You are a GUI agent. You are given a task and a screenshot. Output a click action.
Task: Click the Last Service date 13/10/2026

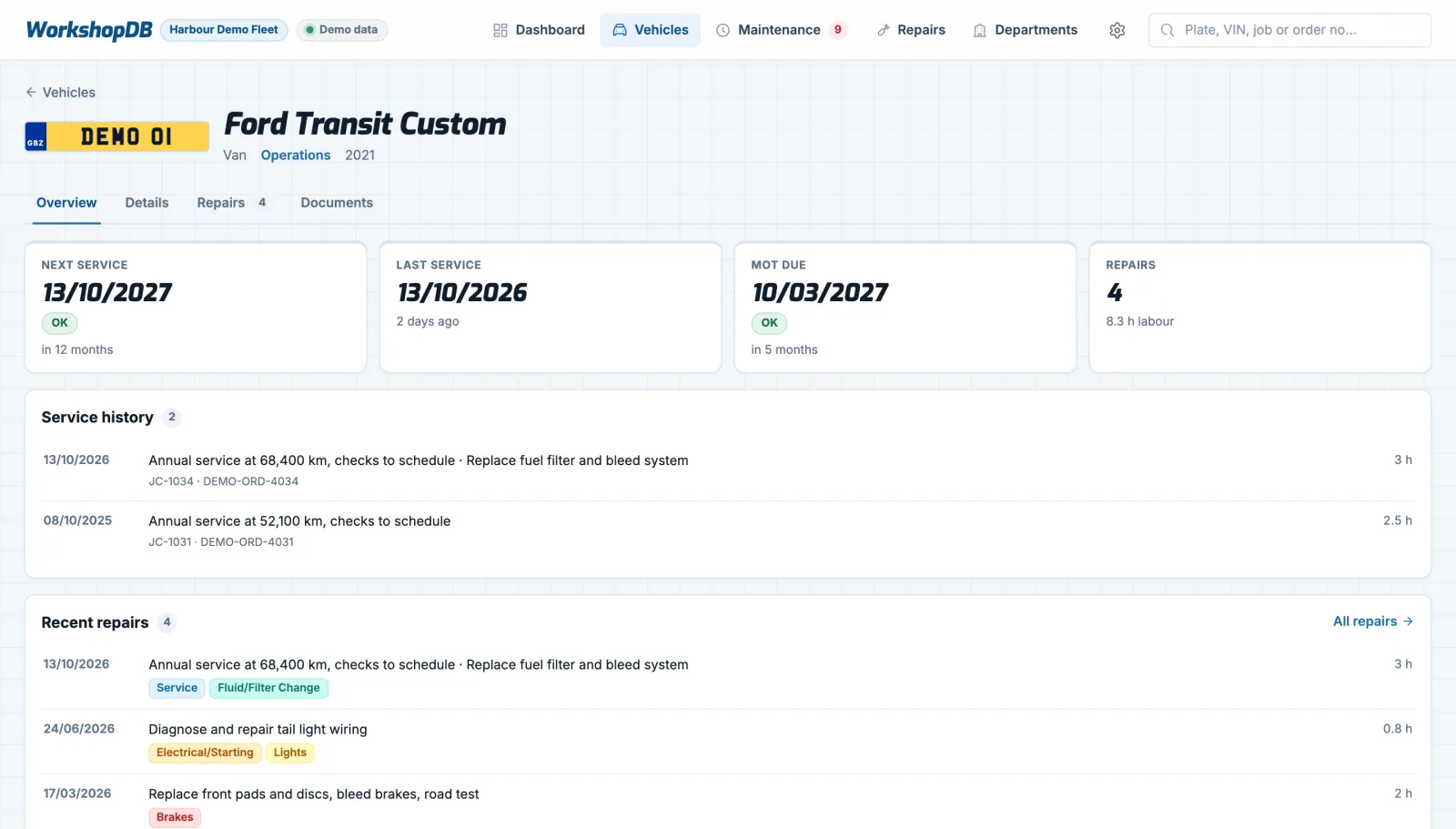(x=462, y=292)
